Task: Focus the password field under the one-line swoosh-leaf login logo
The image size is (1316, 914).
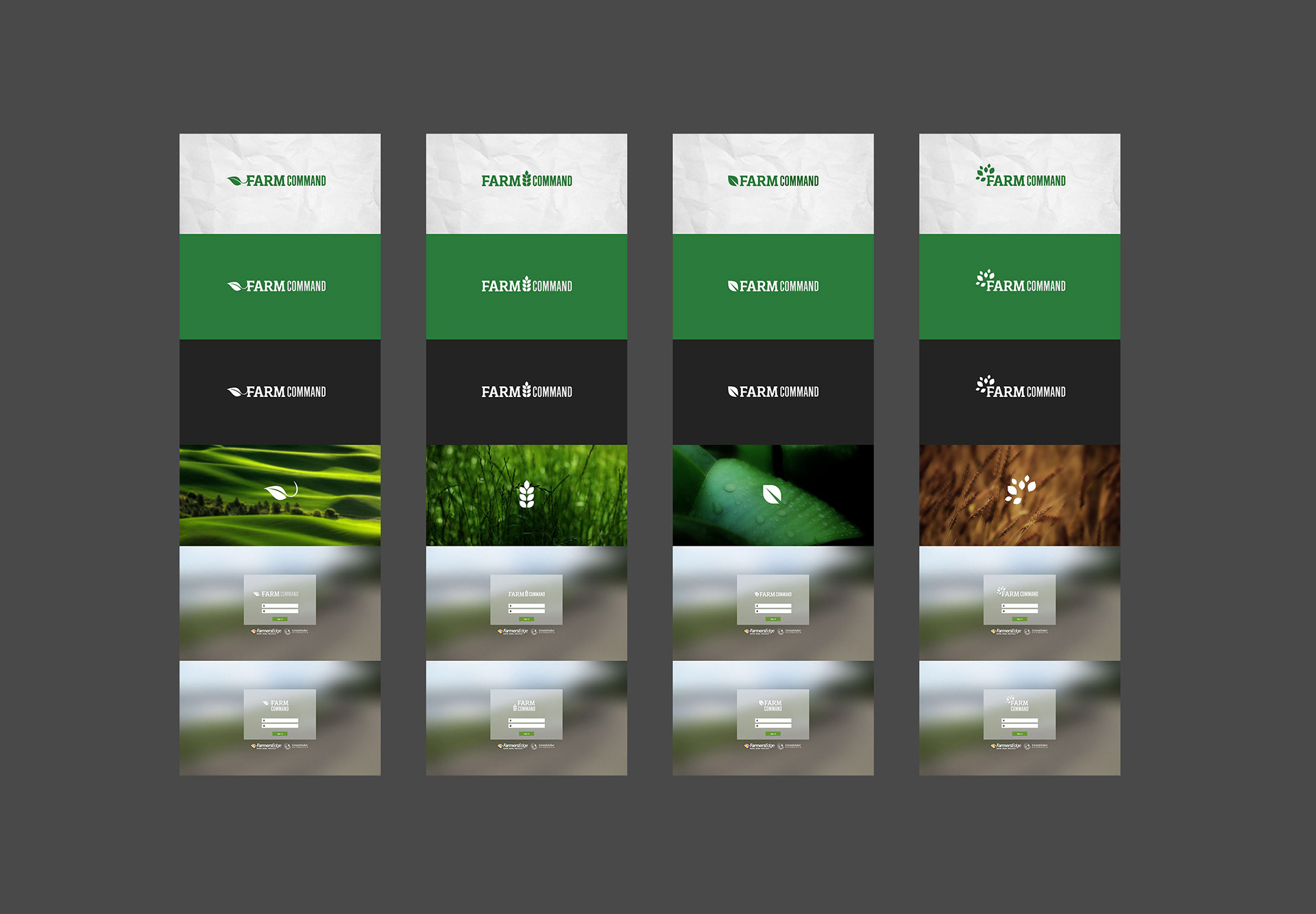Action: click(280, 611)
